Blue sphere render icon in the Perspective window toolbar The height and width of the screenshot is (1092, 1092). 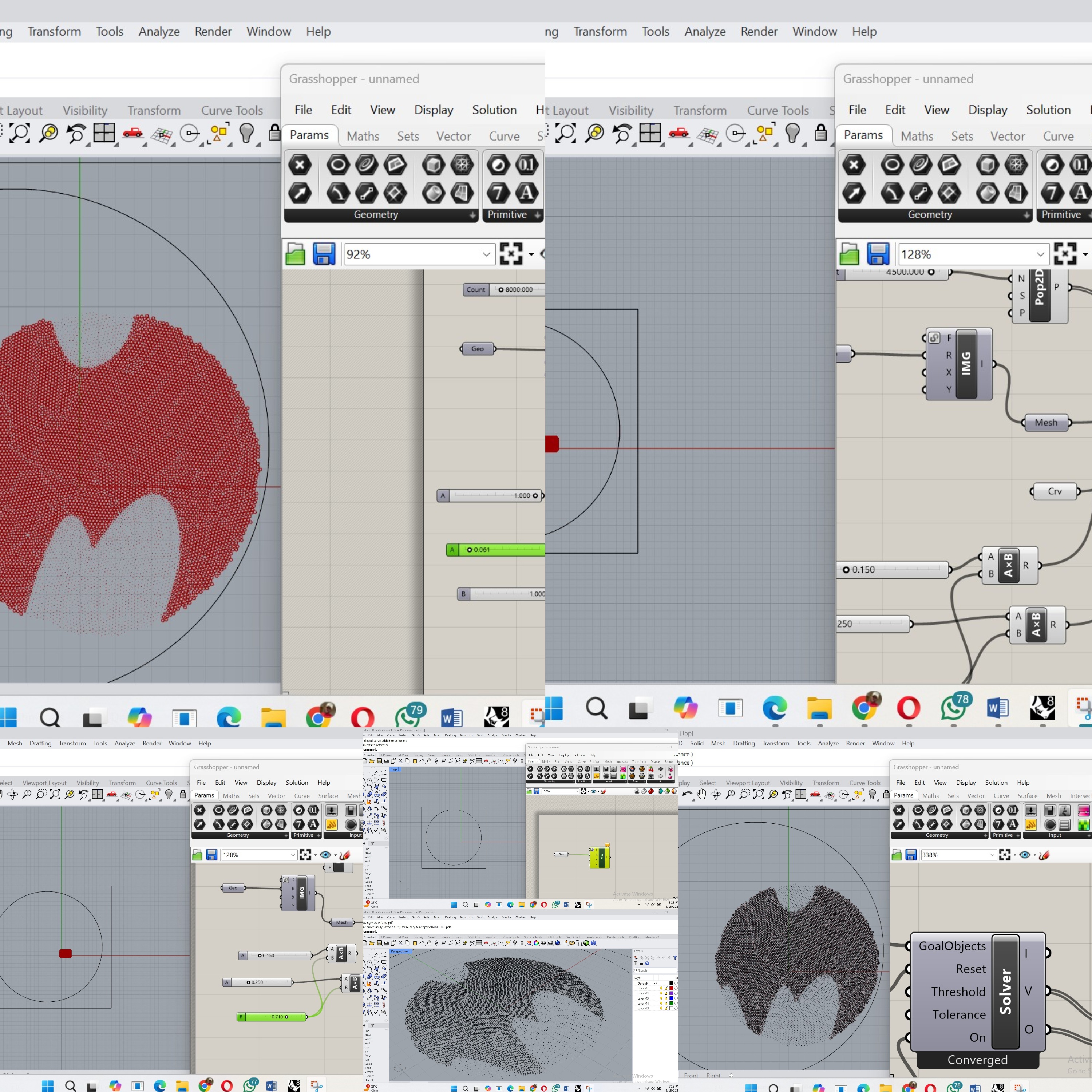[558, 943]
